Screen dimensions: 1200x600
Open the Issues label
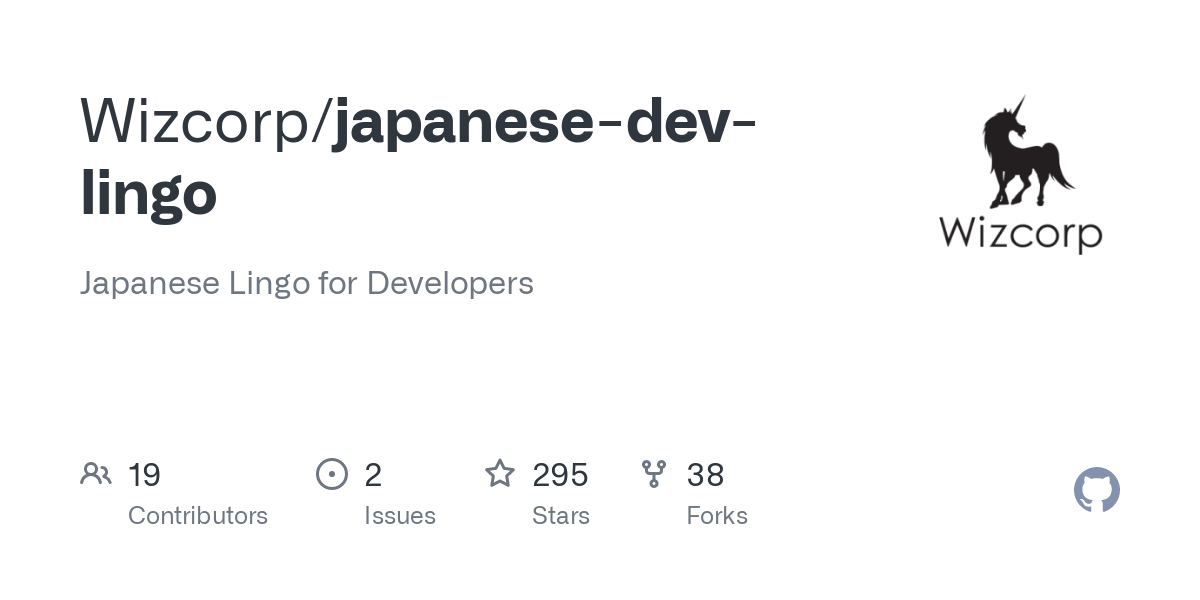click(x=400, y=516)
